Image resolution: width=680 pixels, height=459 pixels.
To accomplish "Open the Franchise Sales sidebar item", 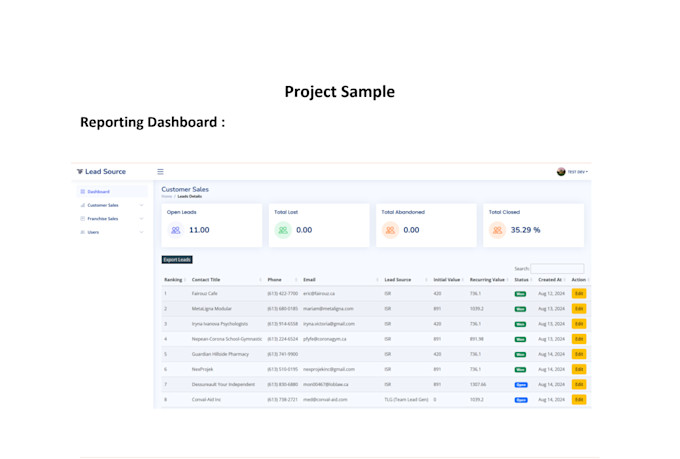I will tap(112, 219).
